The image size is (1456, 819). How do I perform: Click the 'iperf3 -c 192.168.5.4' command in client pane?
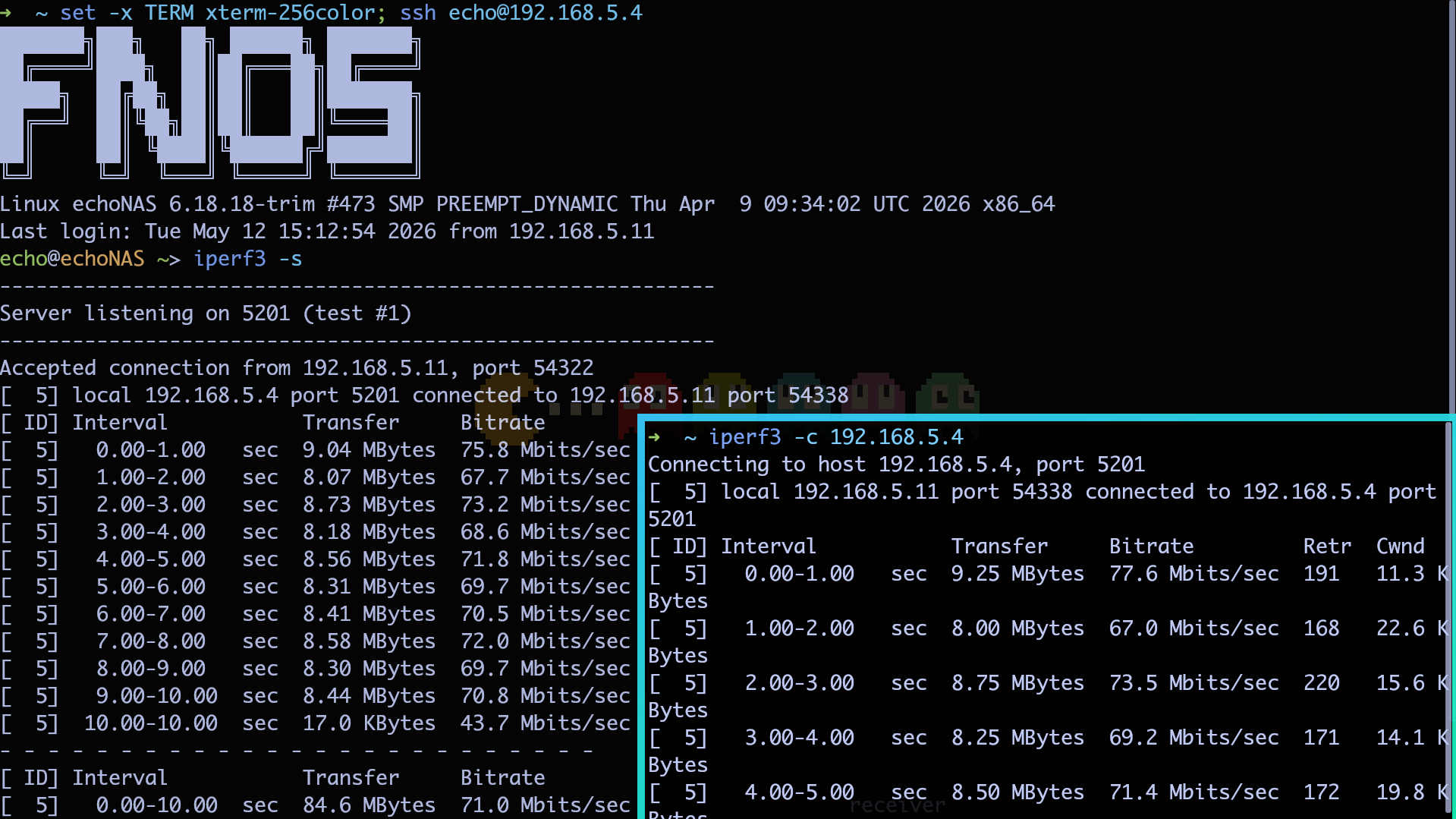[836, 437]
